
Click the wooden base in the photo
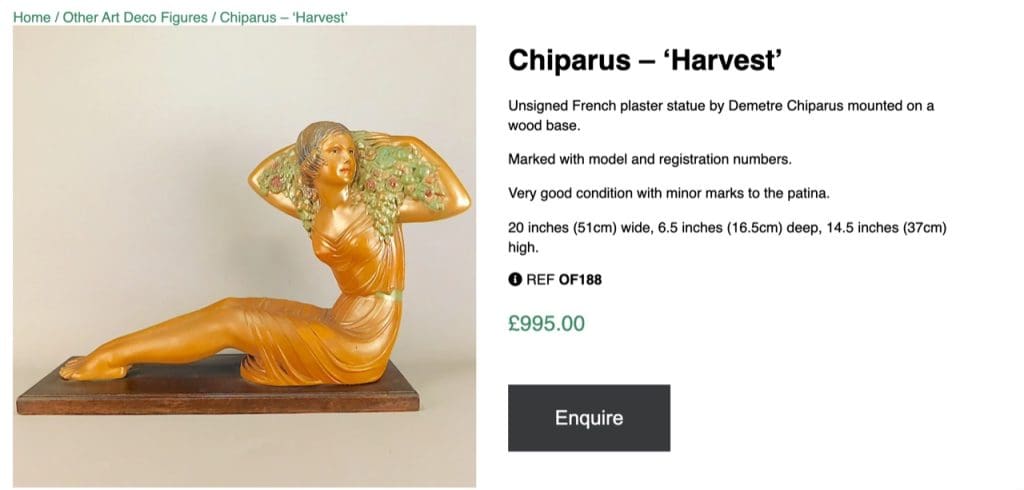pyautogui.click(x=217, y=393)
